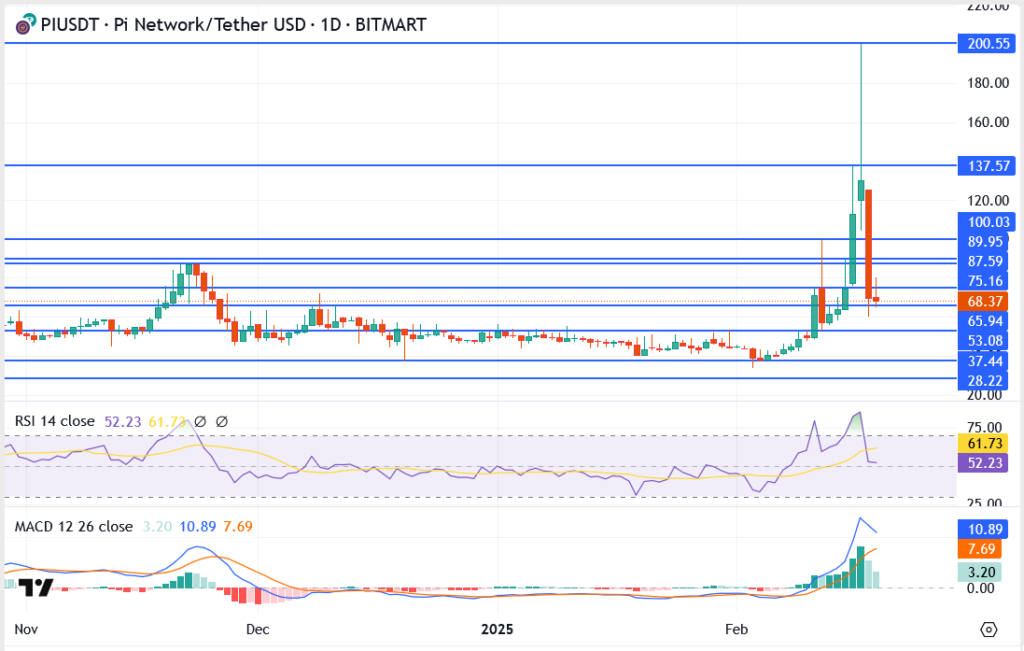1024x651 pixels.
Task: Click the second ∅ symbol beside RSI values
Action: [221, 422]
